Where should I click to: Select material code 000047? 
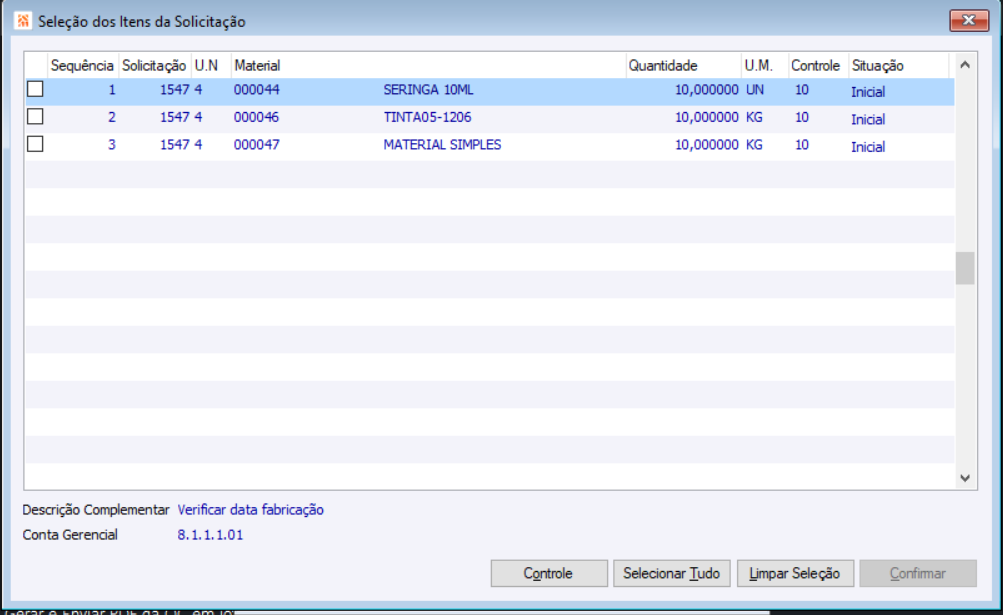pyautogui.click(x=257, y=145)
